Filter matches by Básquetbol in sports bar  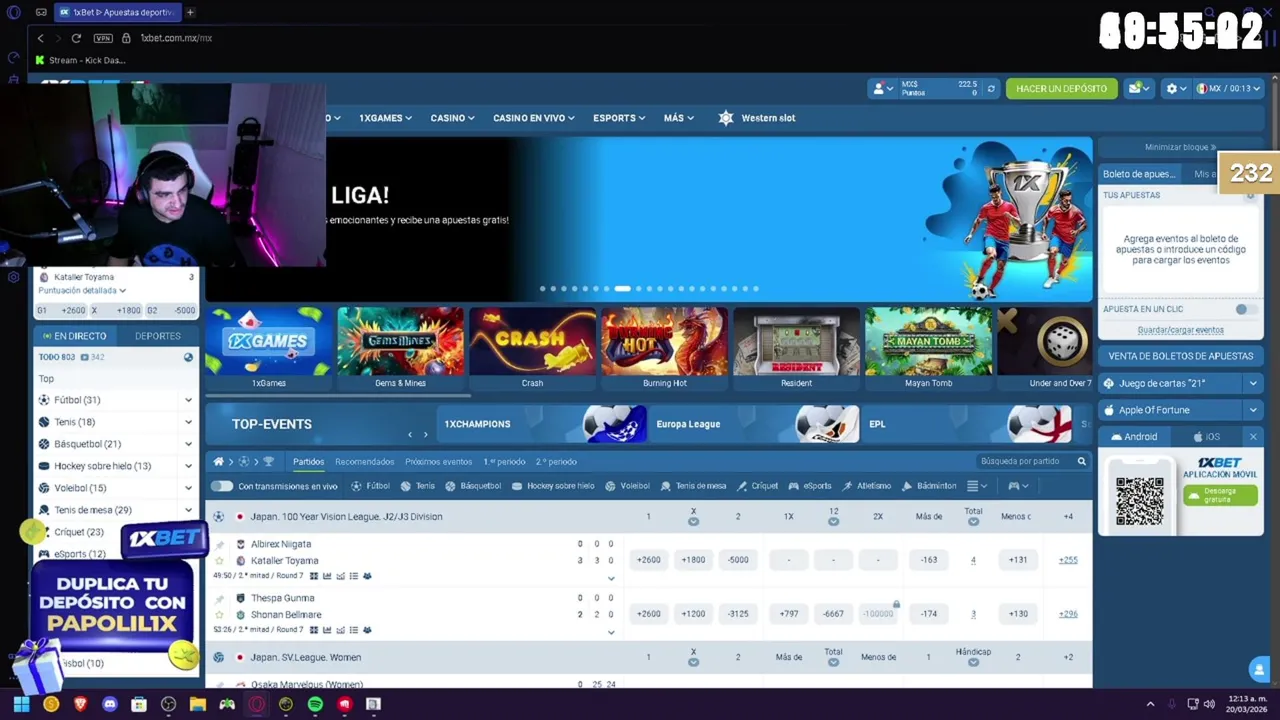pyautogui.click(x=473, y=486)
